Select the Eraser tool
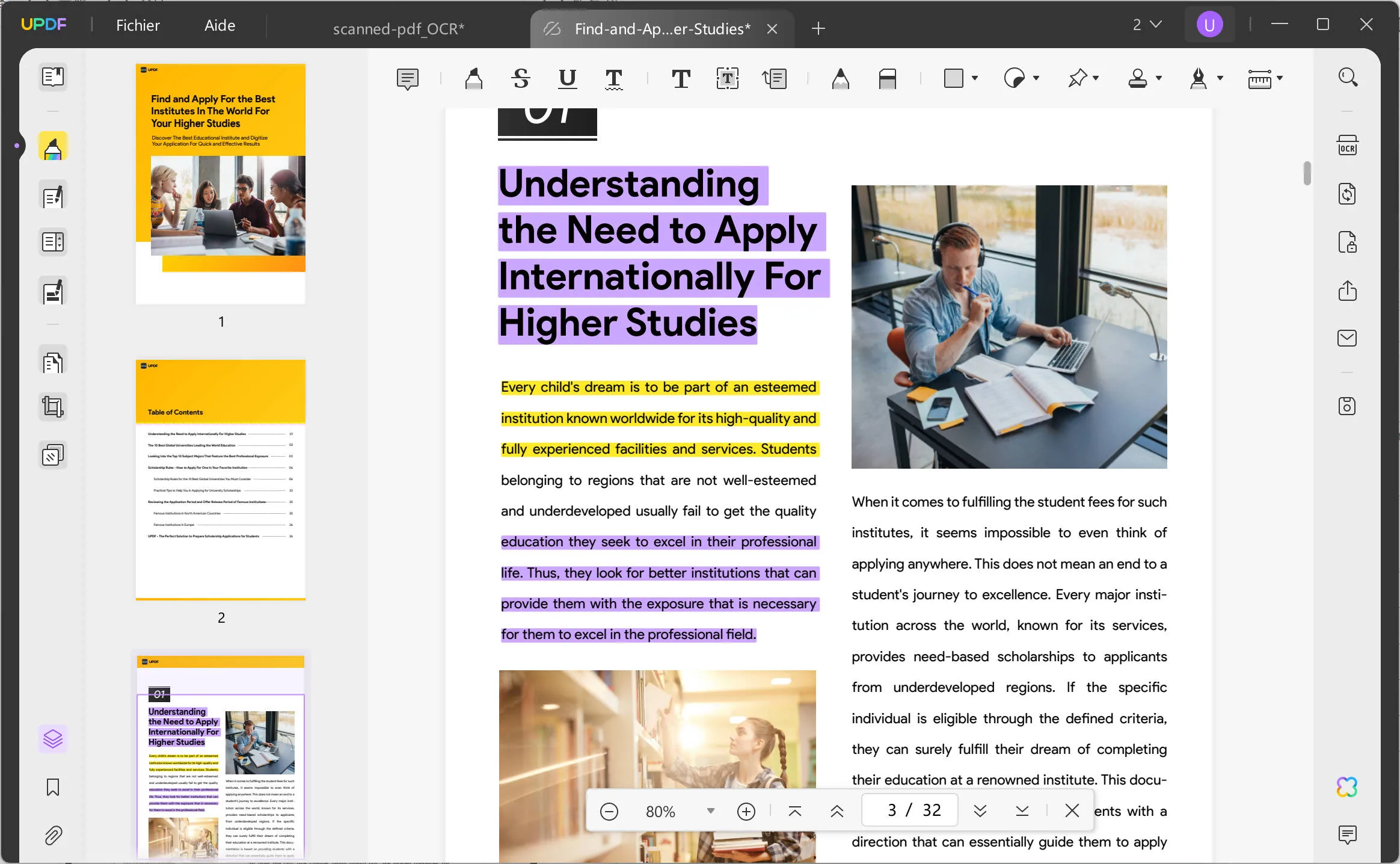The width and height of the screenshot is (1400, 864). 888,79
